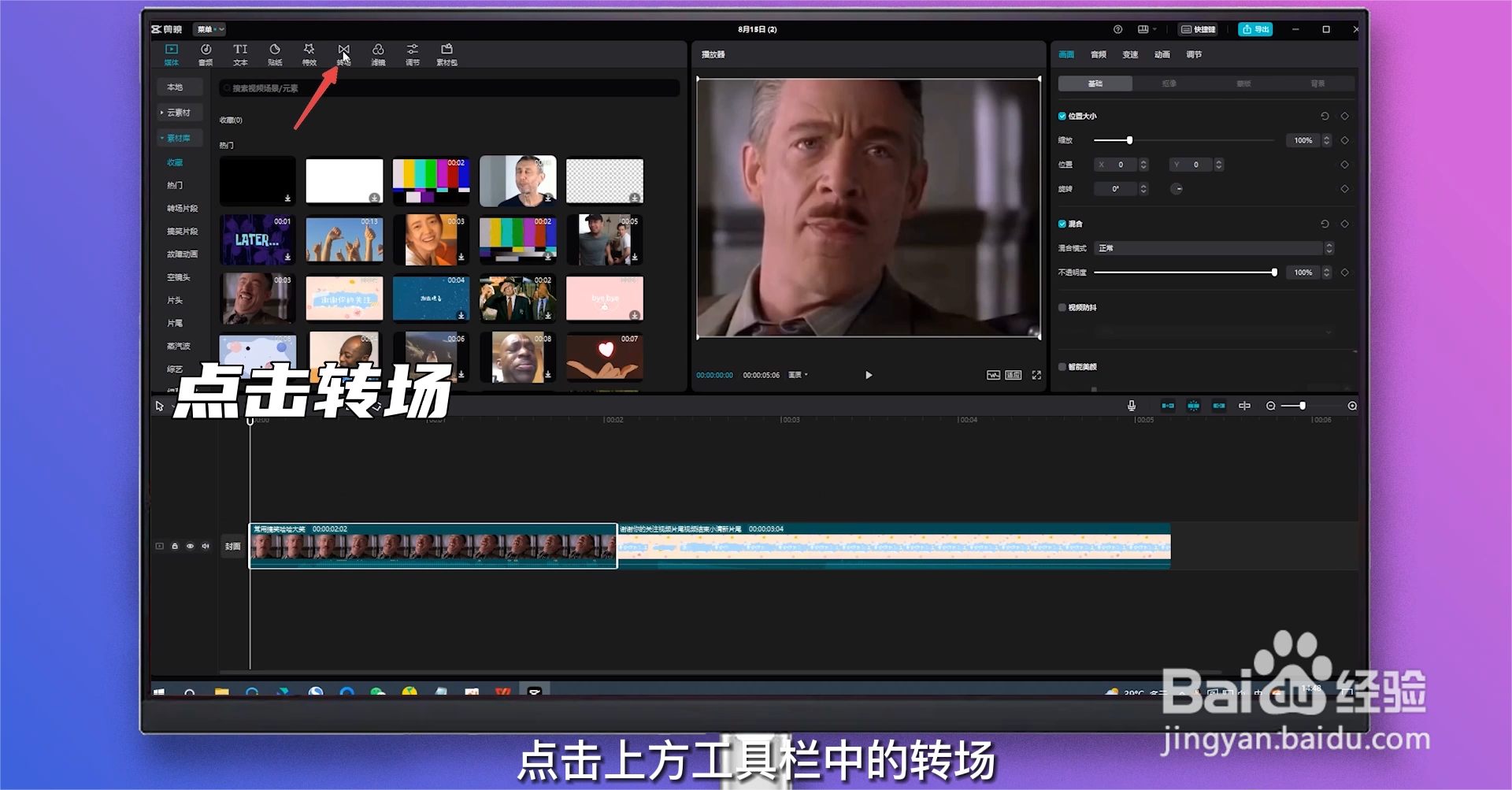Select the 片尾 outro category
Image resolution: width=1512 pixels, height=790 pixels.
coord(175,323)
